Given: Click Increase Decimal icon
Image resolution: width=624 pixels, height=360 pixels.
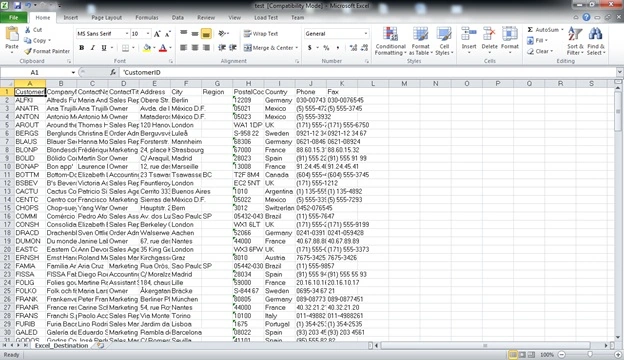Looking at the screenshot, I should pos(353,48).
